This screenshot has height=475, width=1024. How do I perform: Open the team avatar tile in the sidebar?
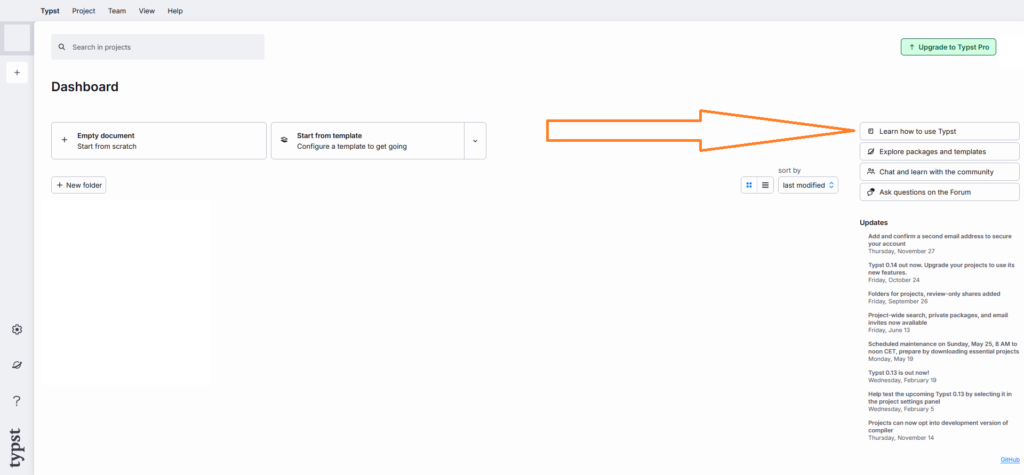17,38
